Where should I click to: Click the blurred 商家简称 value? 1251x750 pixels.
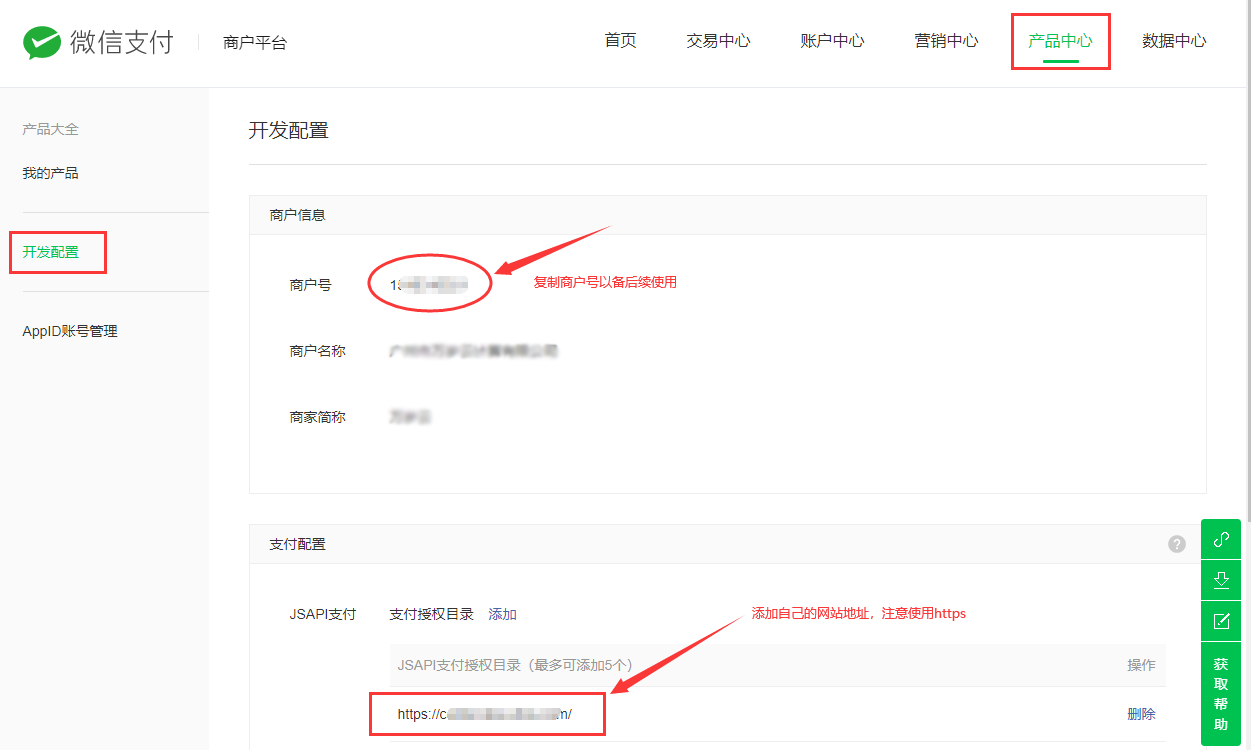410,417
